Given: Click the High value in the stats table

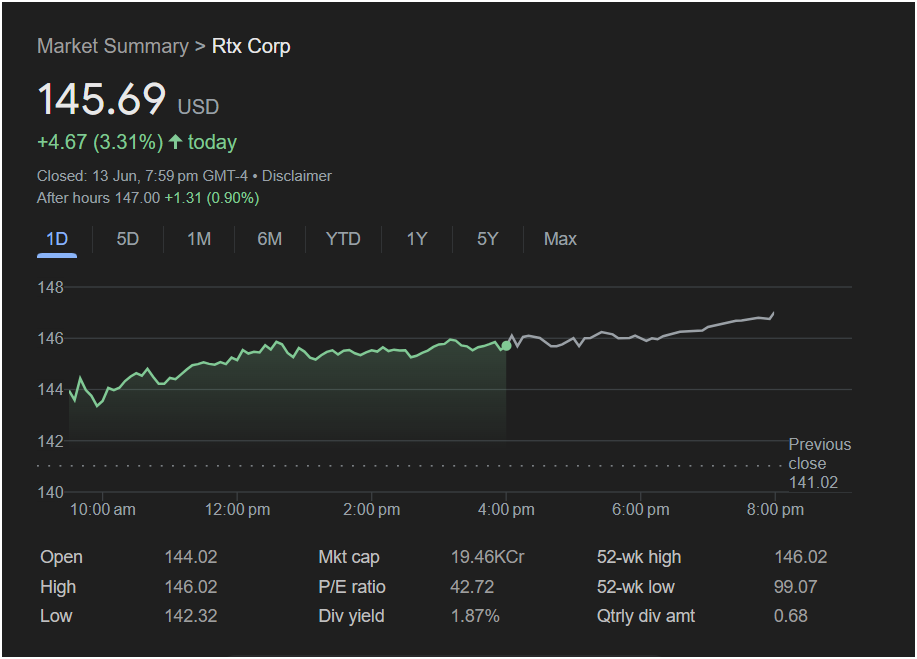Looking at the screenshot, I should tap(191, 586).
